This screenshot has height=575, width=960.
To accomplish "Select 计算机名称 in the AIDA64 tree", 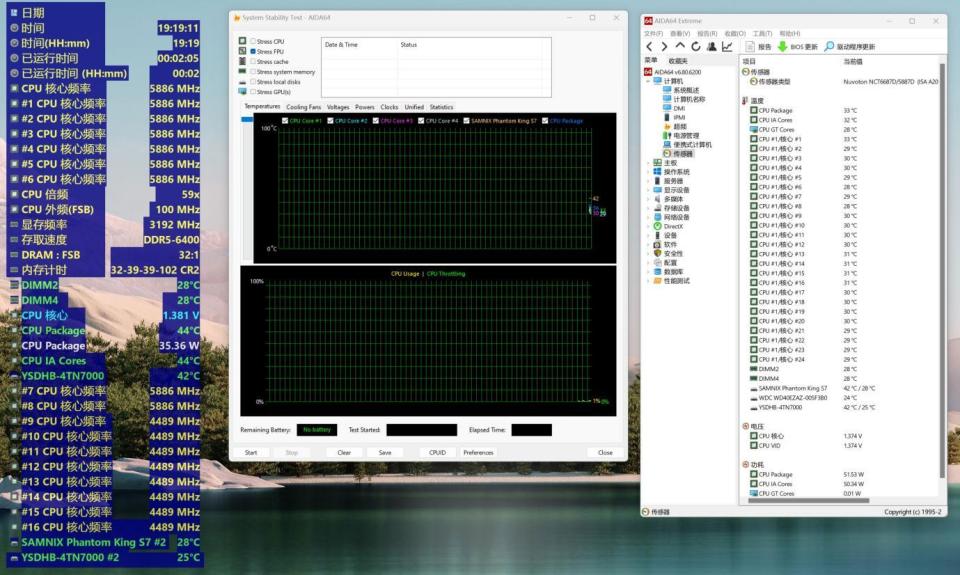I will tap(689, 99).
